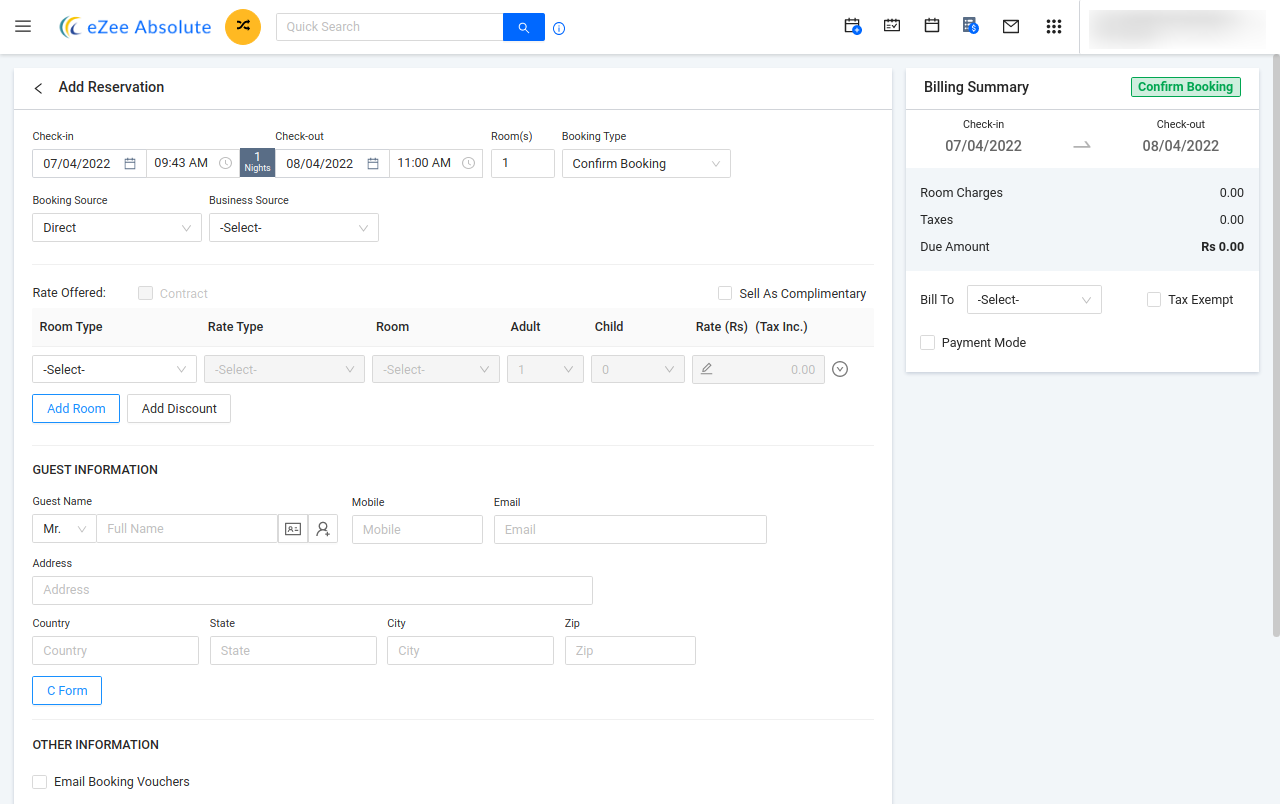Click the scan ID card icon
This screenshot has width=1280, height=804.
point(292,528)
